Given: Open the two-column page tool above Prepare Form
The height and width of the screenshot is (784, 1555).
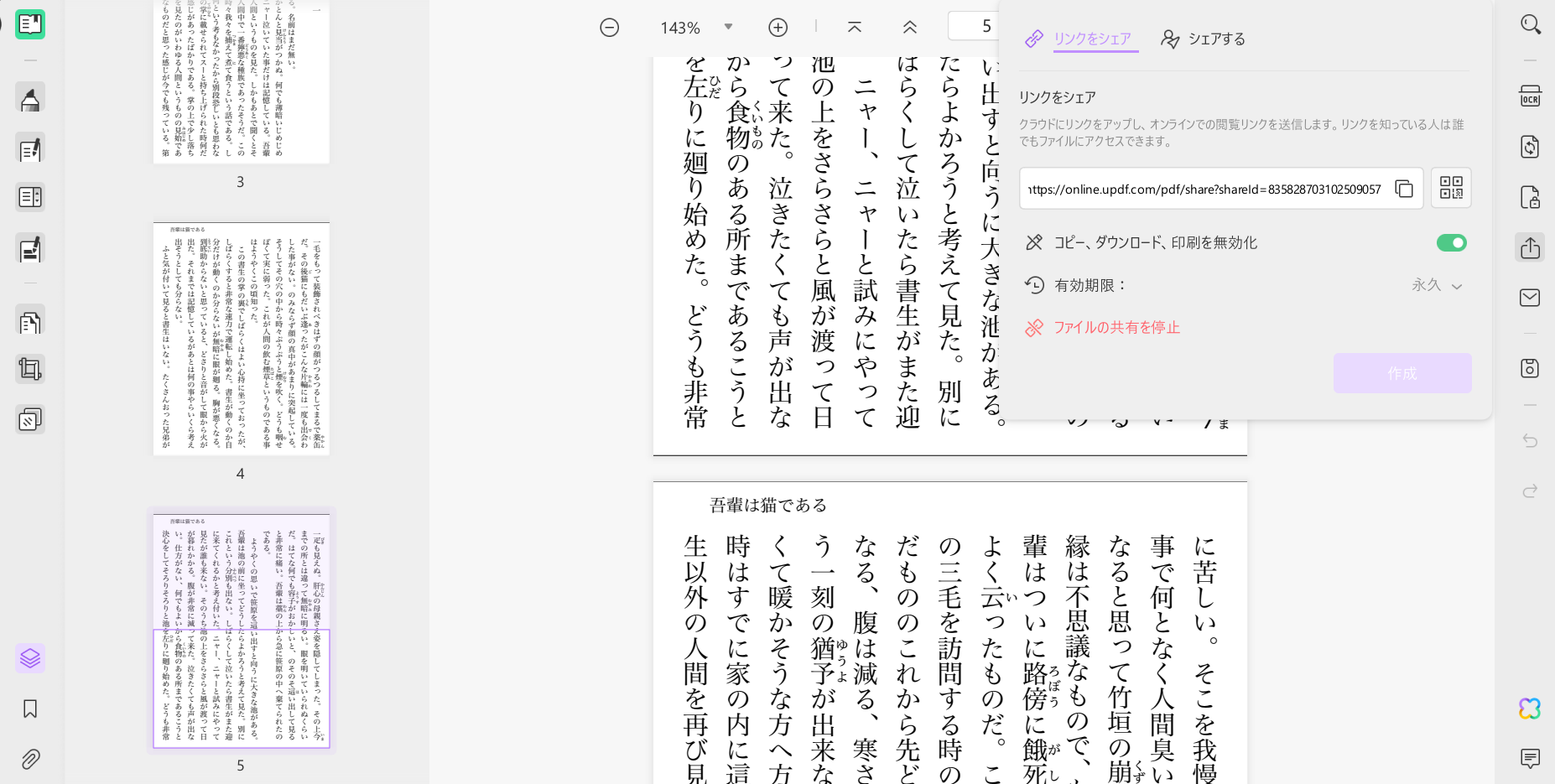Looking at the screenshot, I should (30, 198).
